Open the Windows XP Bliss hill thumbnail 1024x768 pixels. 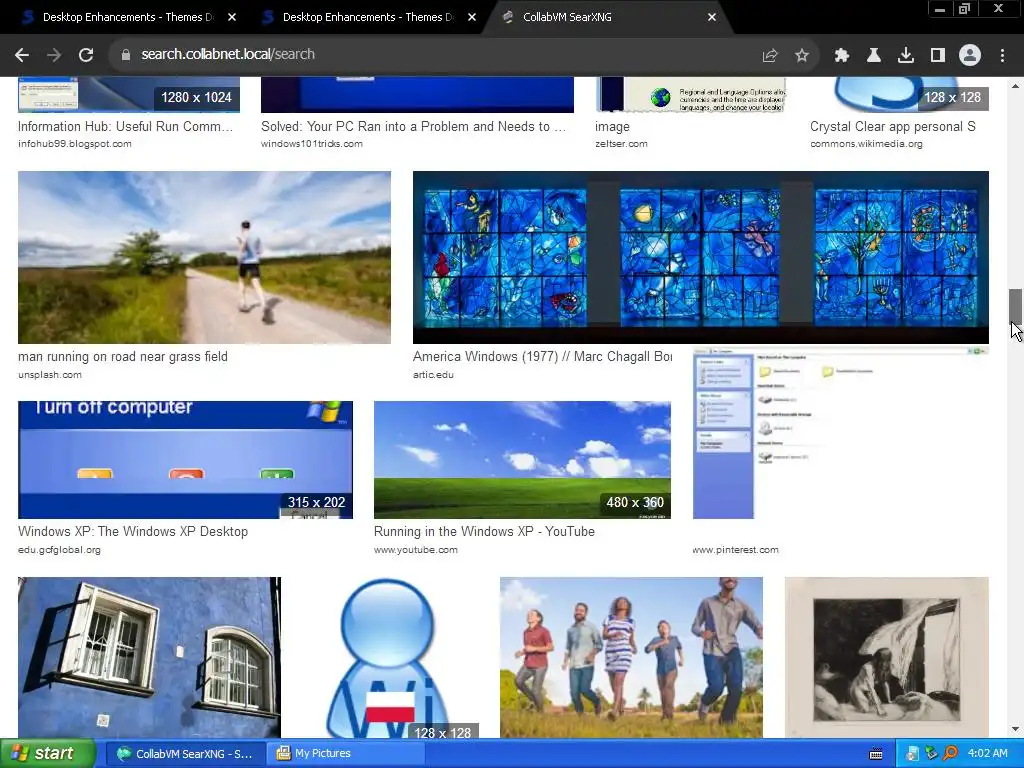(522, 460)
